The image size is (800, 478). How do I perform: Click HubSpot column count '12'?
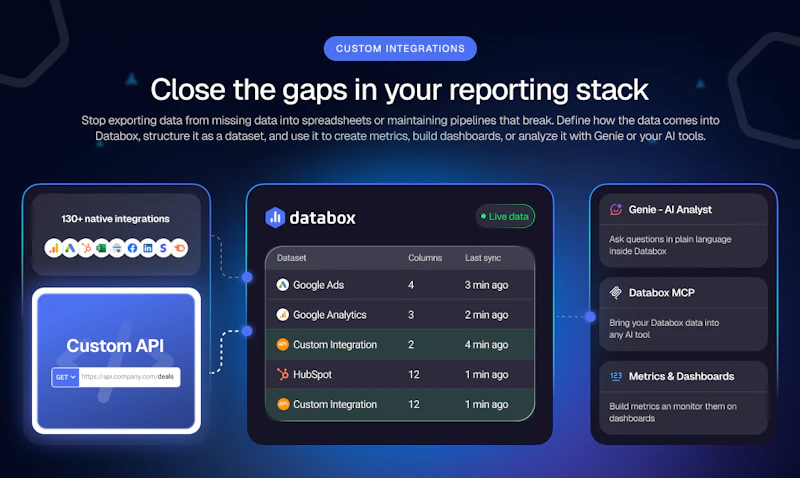pos(414,374)
